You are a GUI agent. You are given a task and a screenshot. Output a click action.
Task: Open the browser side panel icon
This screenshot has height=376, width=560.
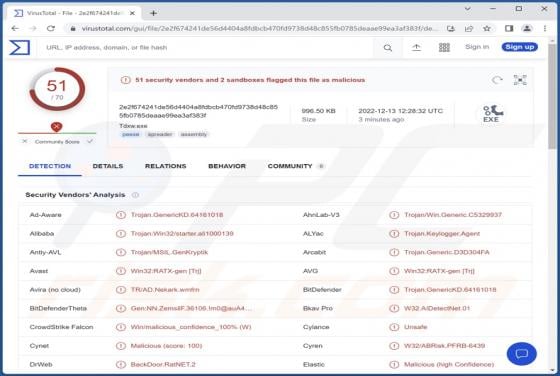[x=509, y=28]
